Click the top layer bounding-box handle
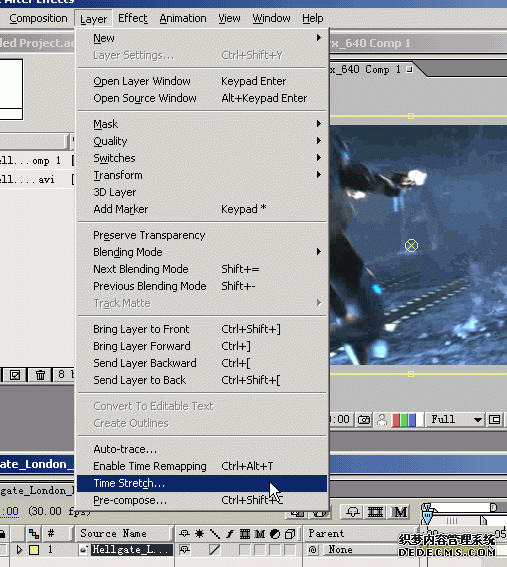Image resolution: width=507 pixels, height=567 pixels. click(x=411, y=116)
